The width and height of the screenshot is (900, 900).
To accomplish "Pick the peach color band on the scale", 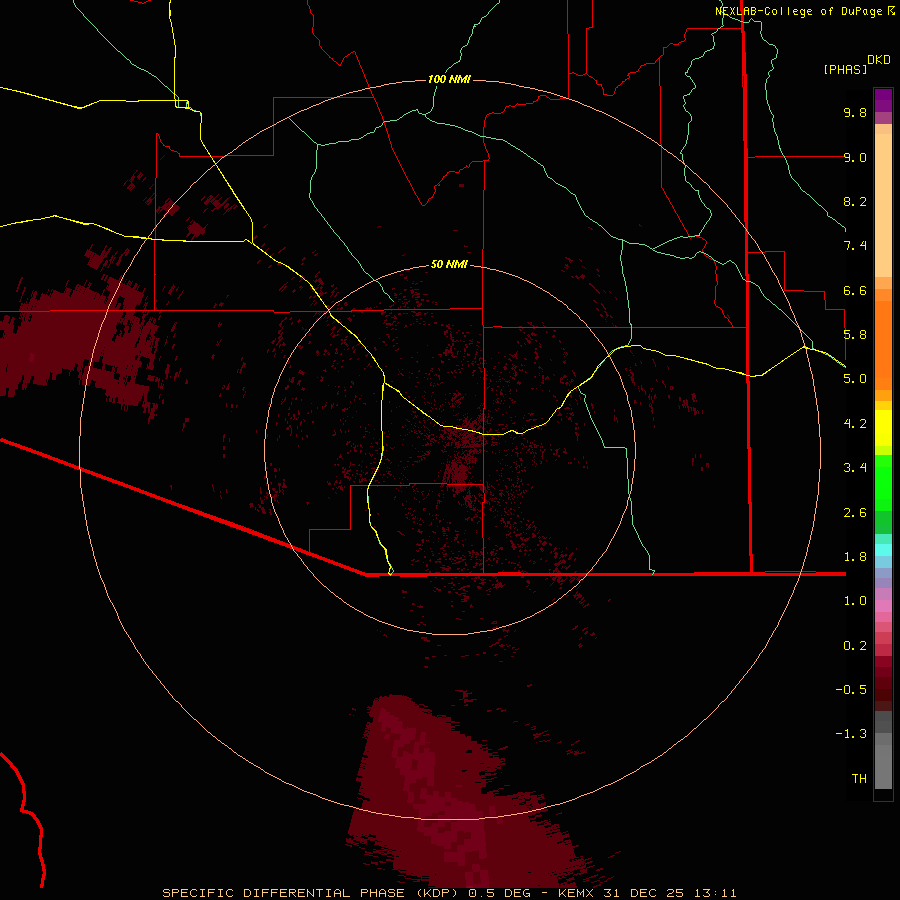I will coord(883,205).
